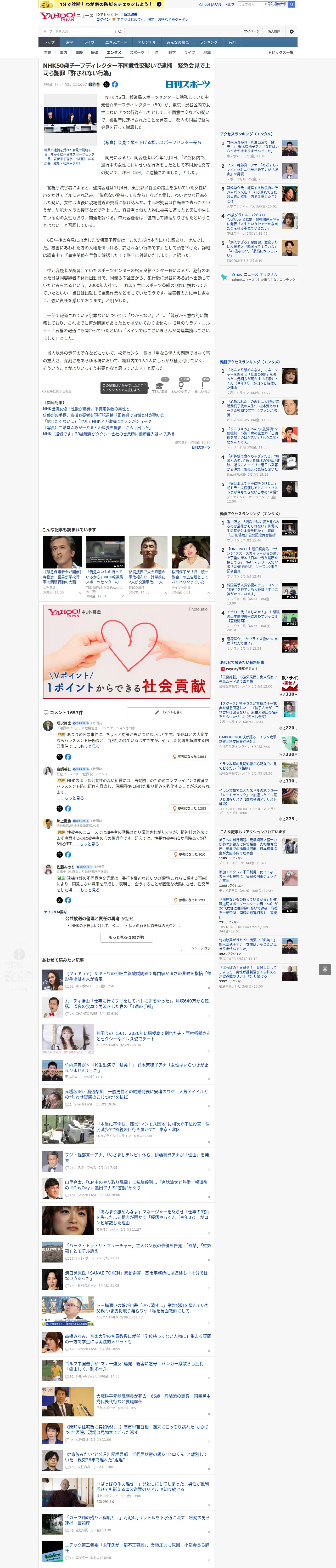Expand 佐藤みのり's comment with もっと見る

tap(90, 889)
